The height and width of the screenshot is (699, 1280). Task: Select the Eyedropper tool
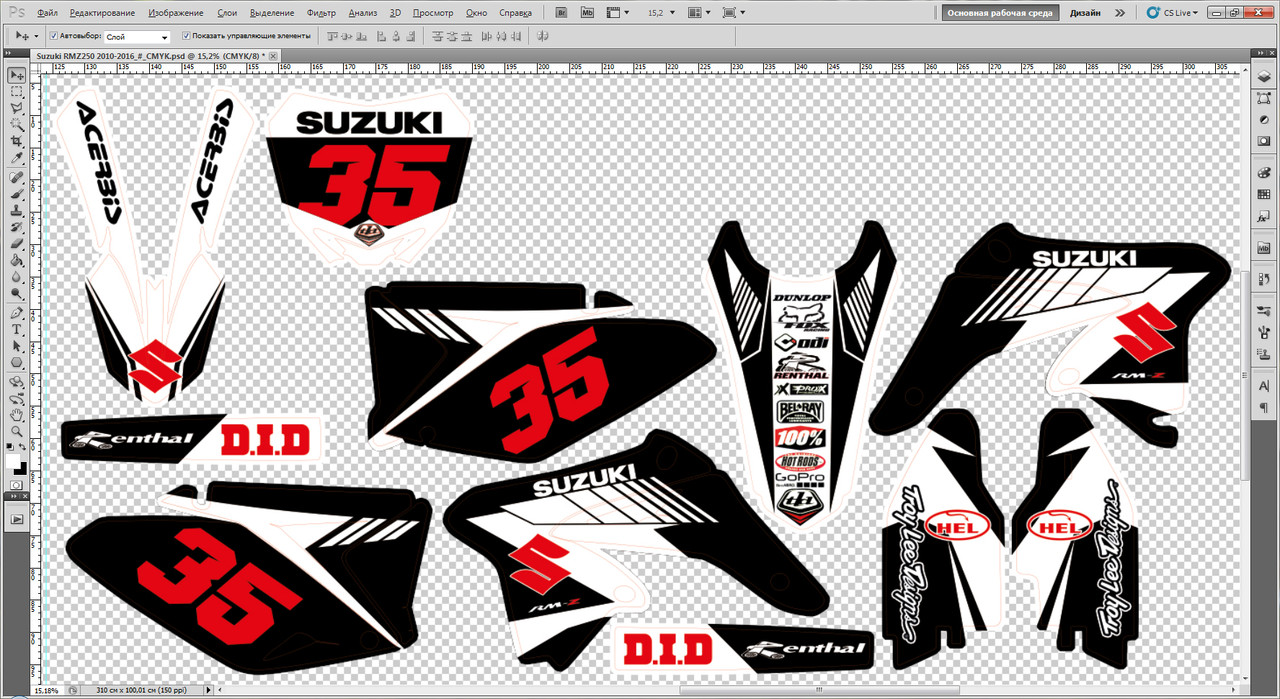coord(17,159)
